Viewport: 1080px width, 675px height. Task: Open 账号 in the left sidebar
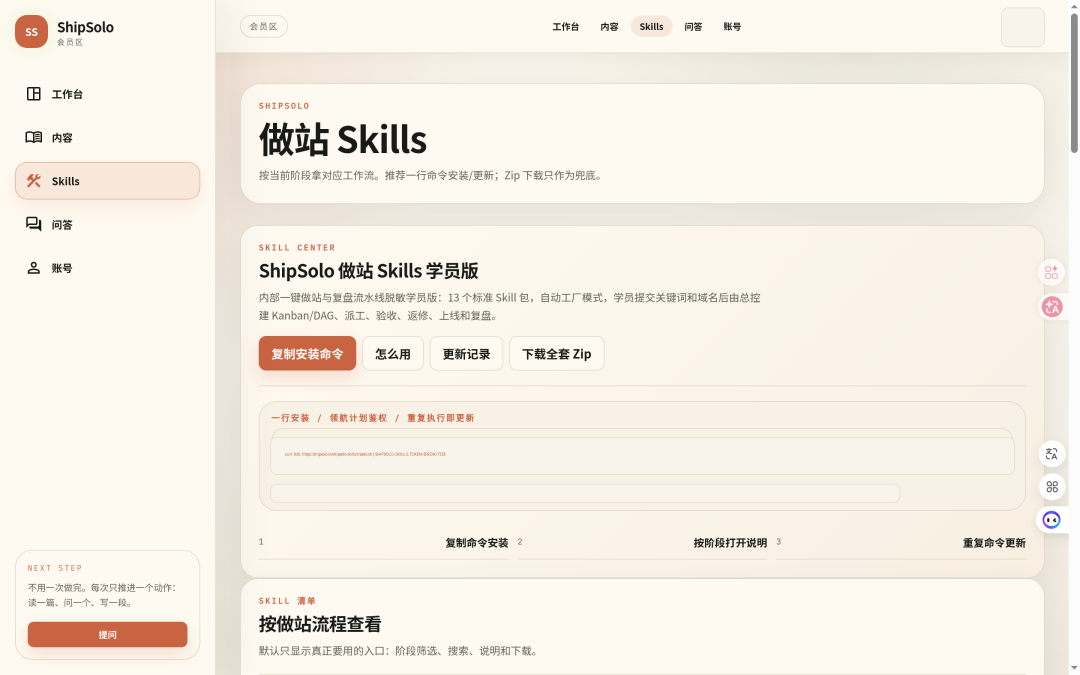tap(107, 268)
